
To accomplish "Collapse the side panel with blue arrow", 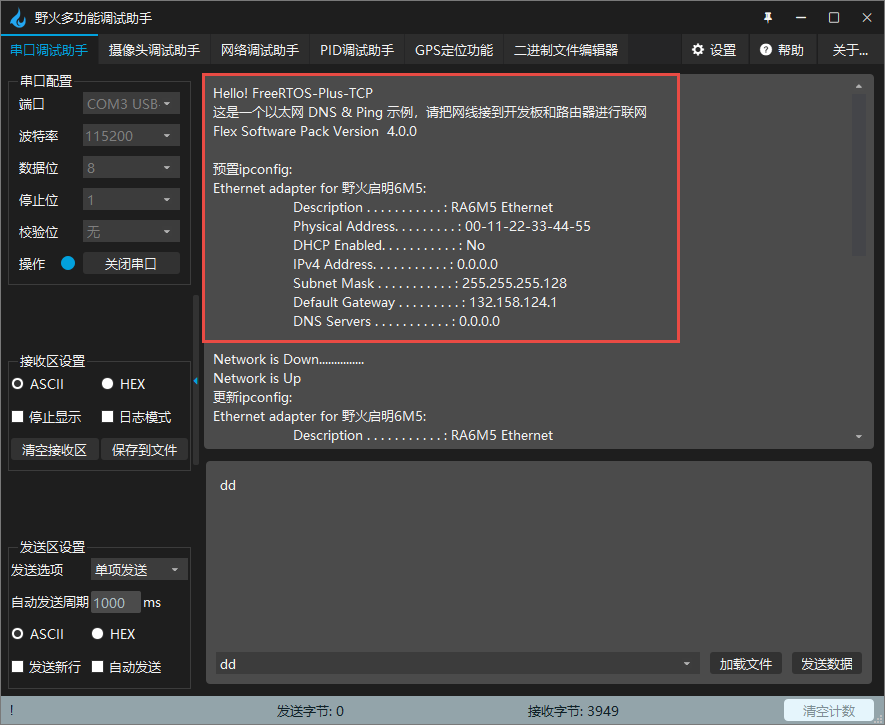I will tap(196, 381).
